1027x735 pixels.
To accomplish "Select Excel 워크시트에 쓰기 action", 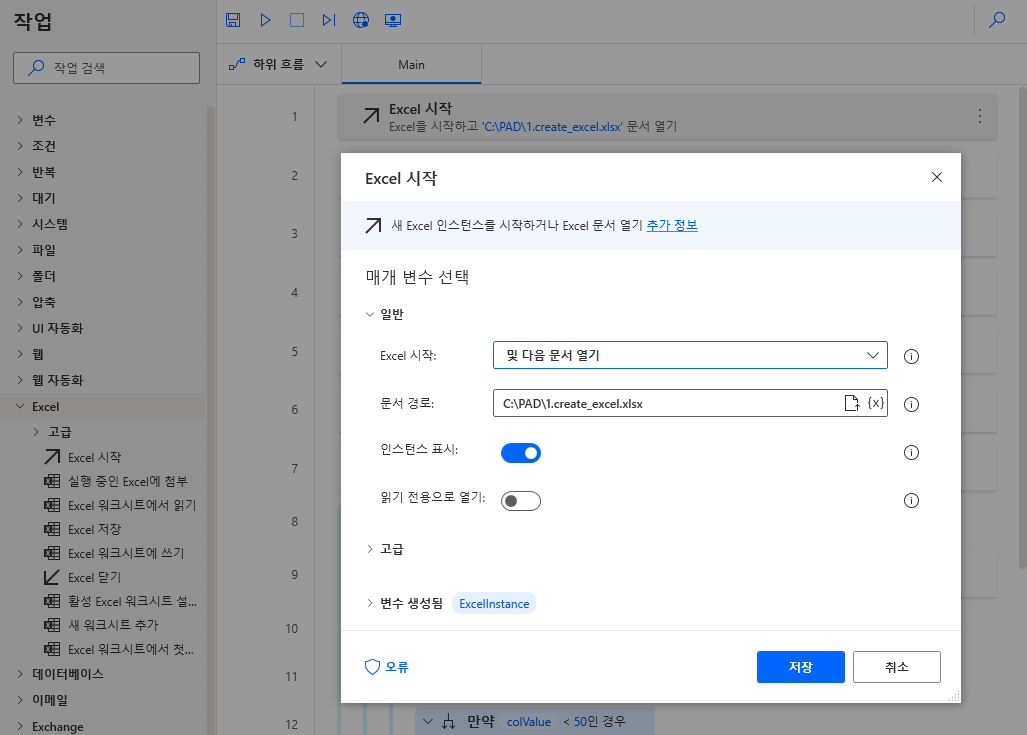I will click(x=114, y=554).
